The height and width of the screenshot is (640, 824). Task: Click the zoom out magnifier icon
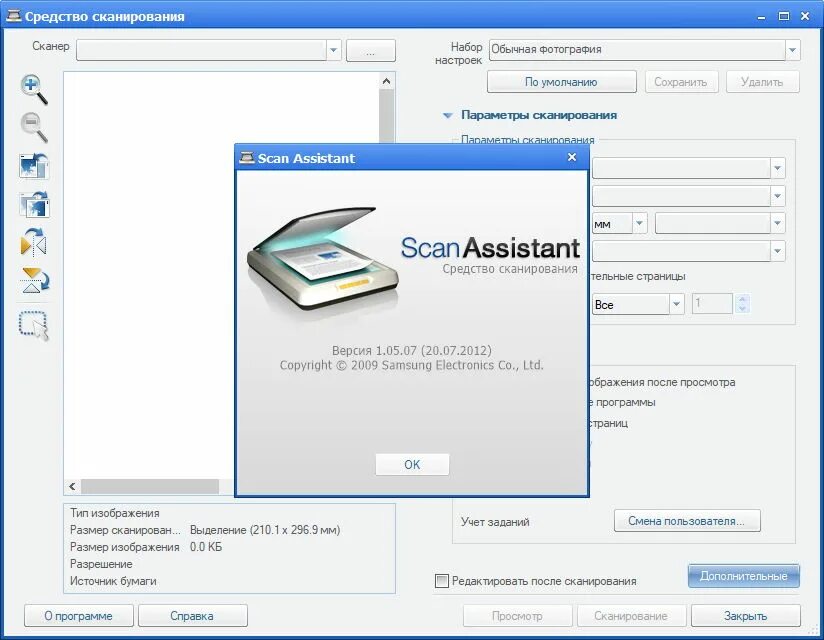34,127
